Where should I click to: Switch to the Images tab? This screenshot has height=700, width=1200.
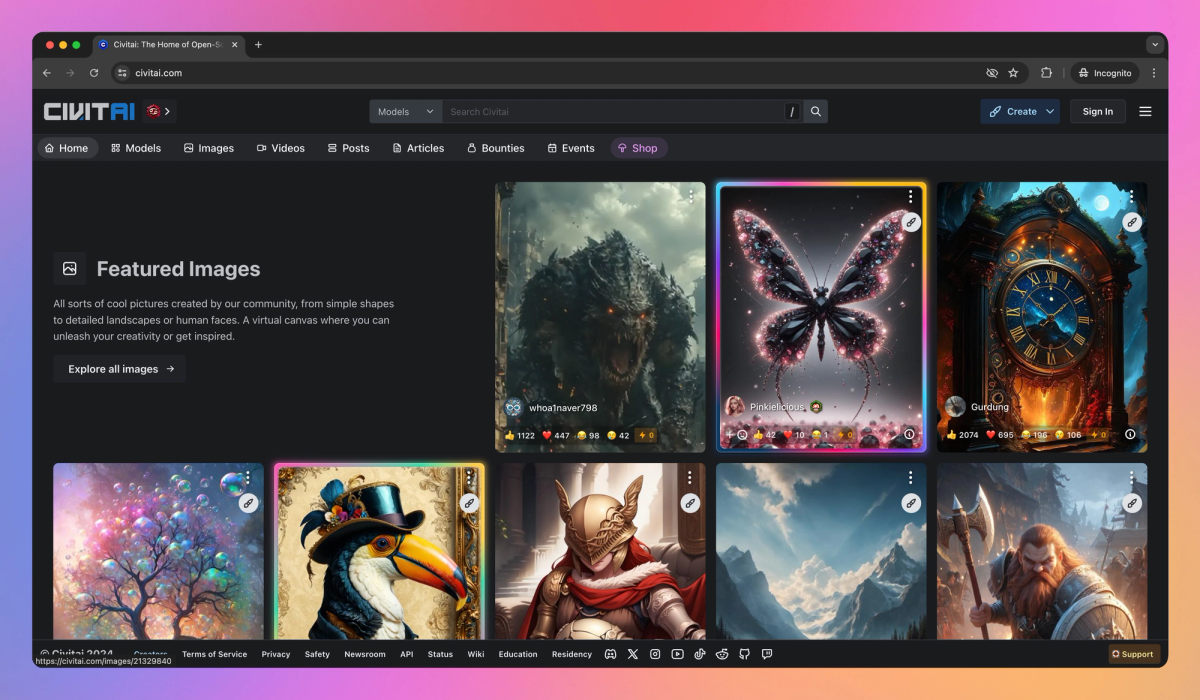[208, 147]
